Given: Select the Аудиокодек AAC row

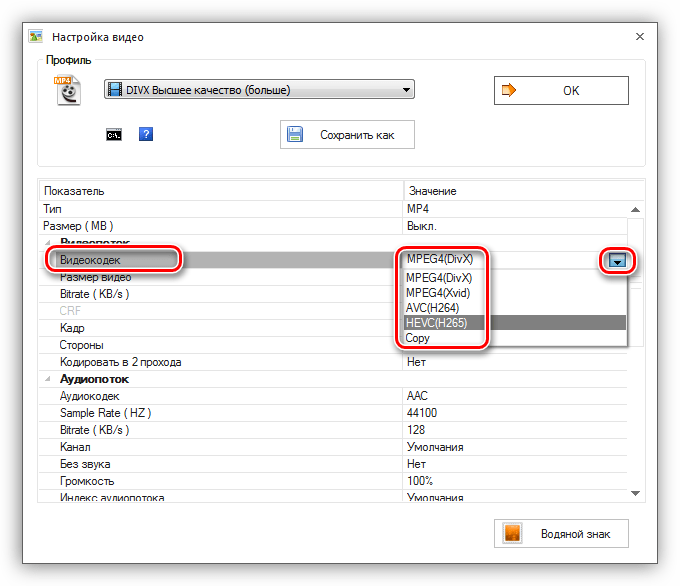Looking at the screenshot, I should coord(333,396).
